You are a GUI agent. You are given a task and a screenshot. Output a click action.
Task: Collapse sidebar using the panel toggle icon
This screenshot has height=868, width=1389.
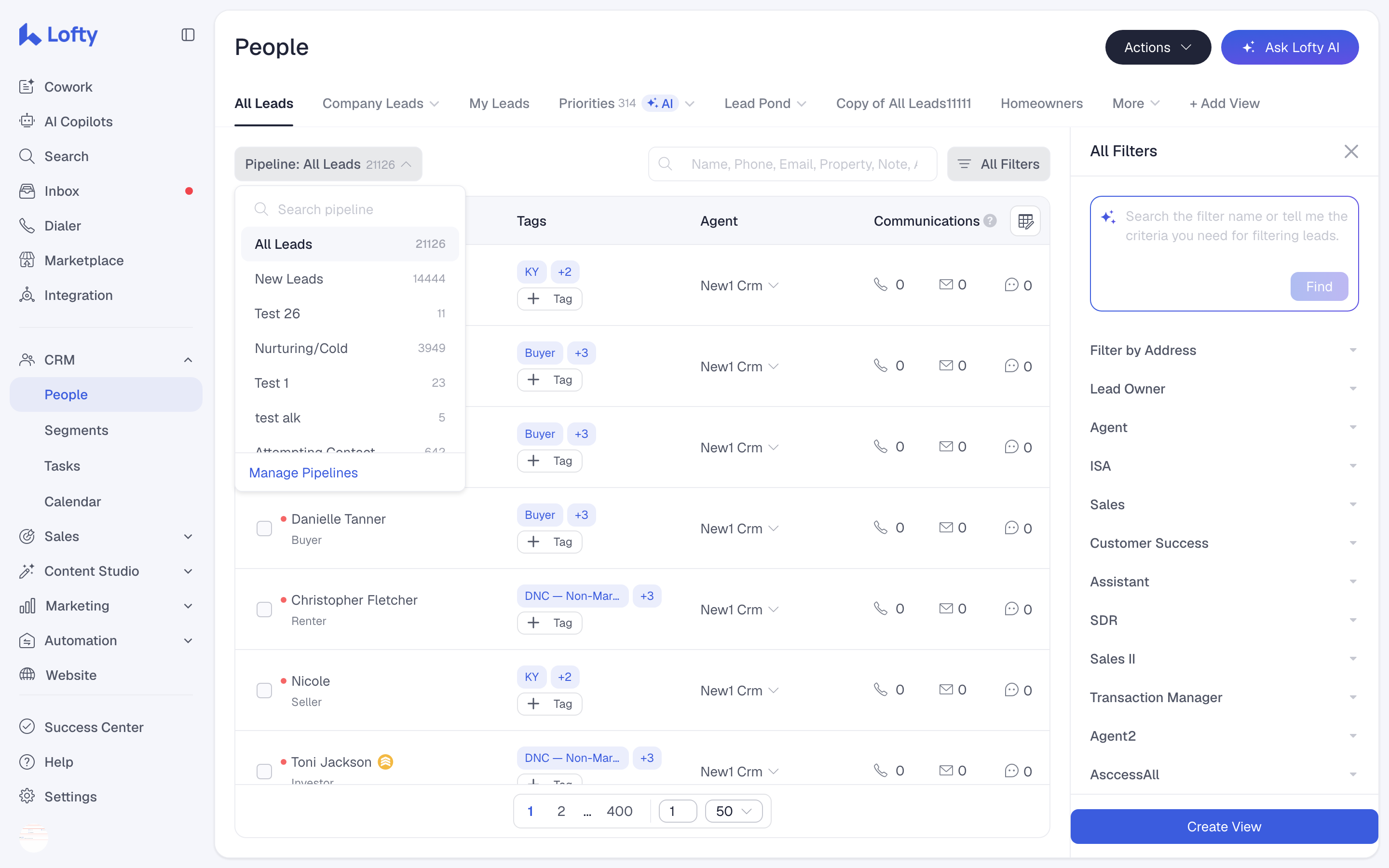click(188, 35)
